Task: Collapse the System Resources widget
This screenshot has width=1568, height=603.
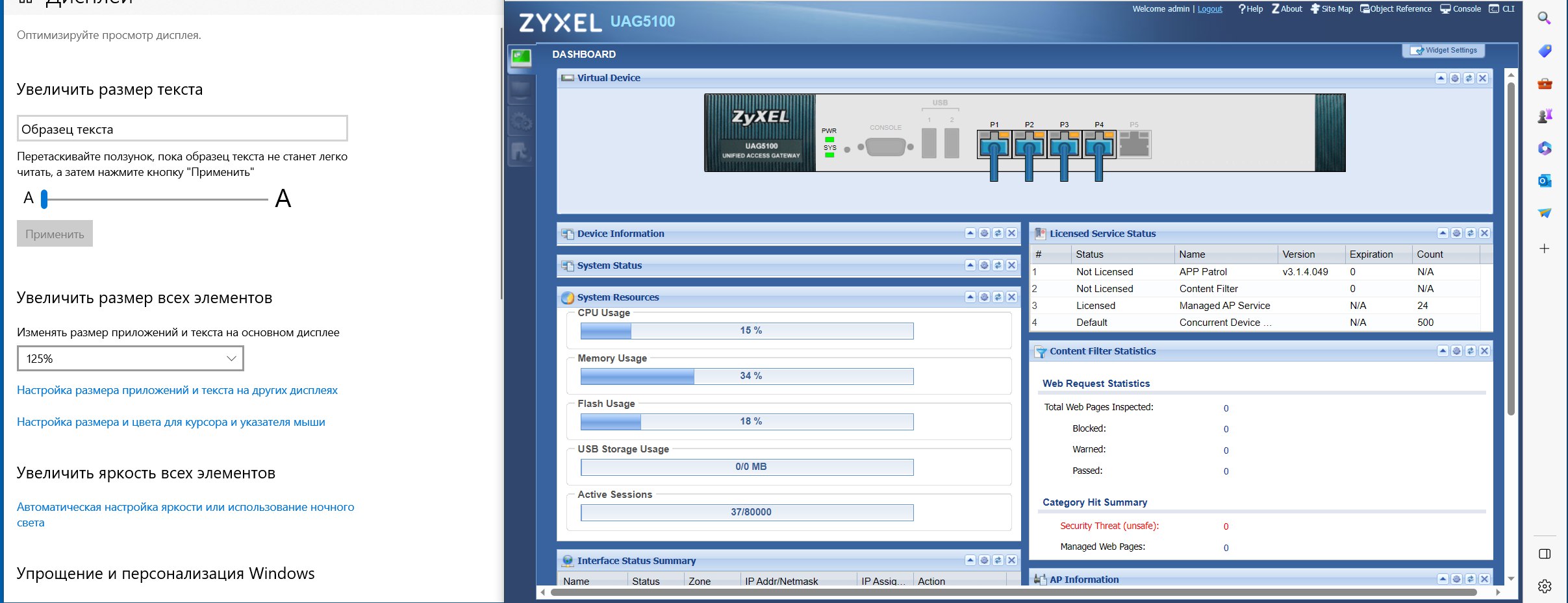Action: [x=970, y=297]
